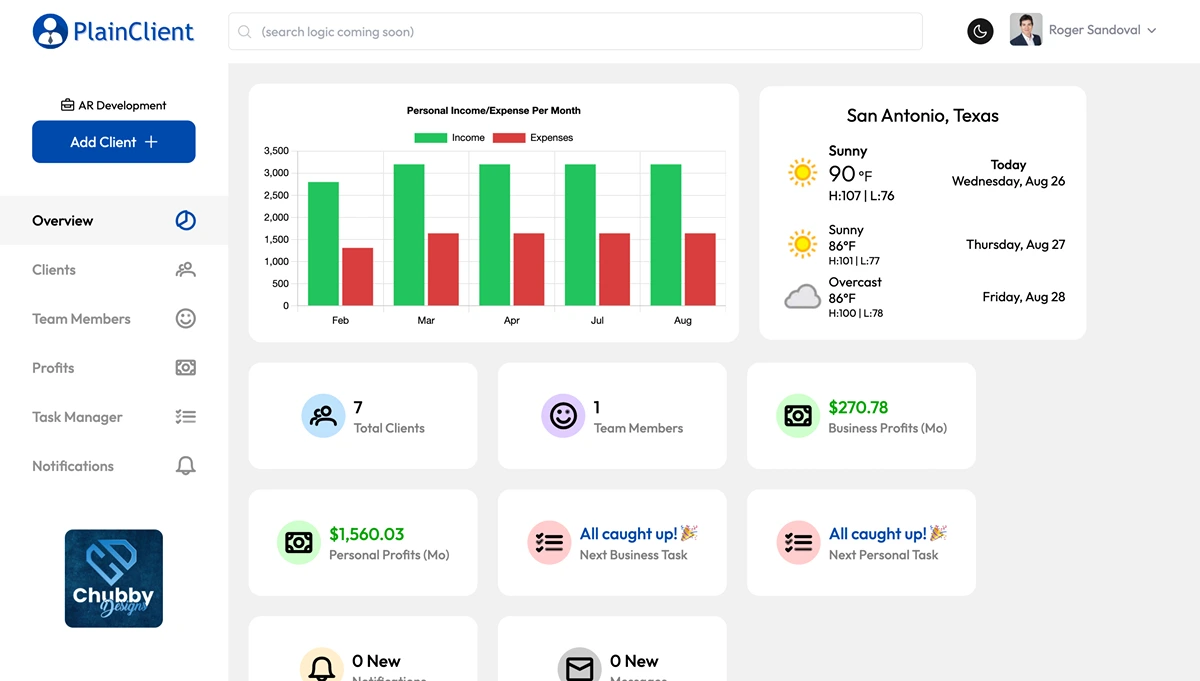Click the green Income bar for Feb

[x=323, y=244]
